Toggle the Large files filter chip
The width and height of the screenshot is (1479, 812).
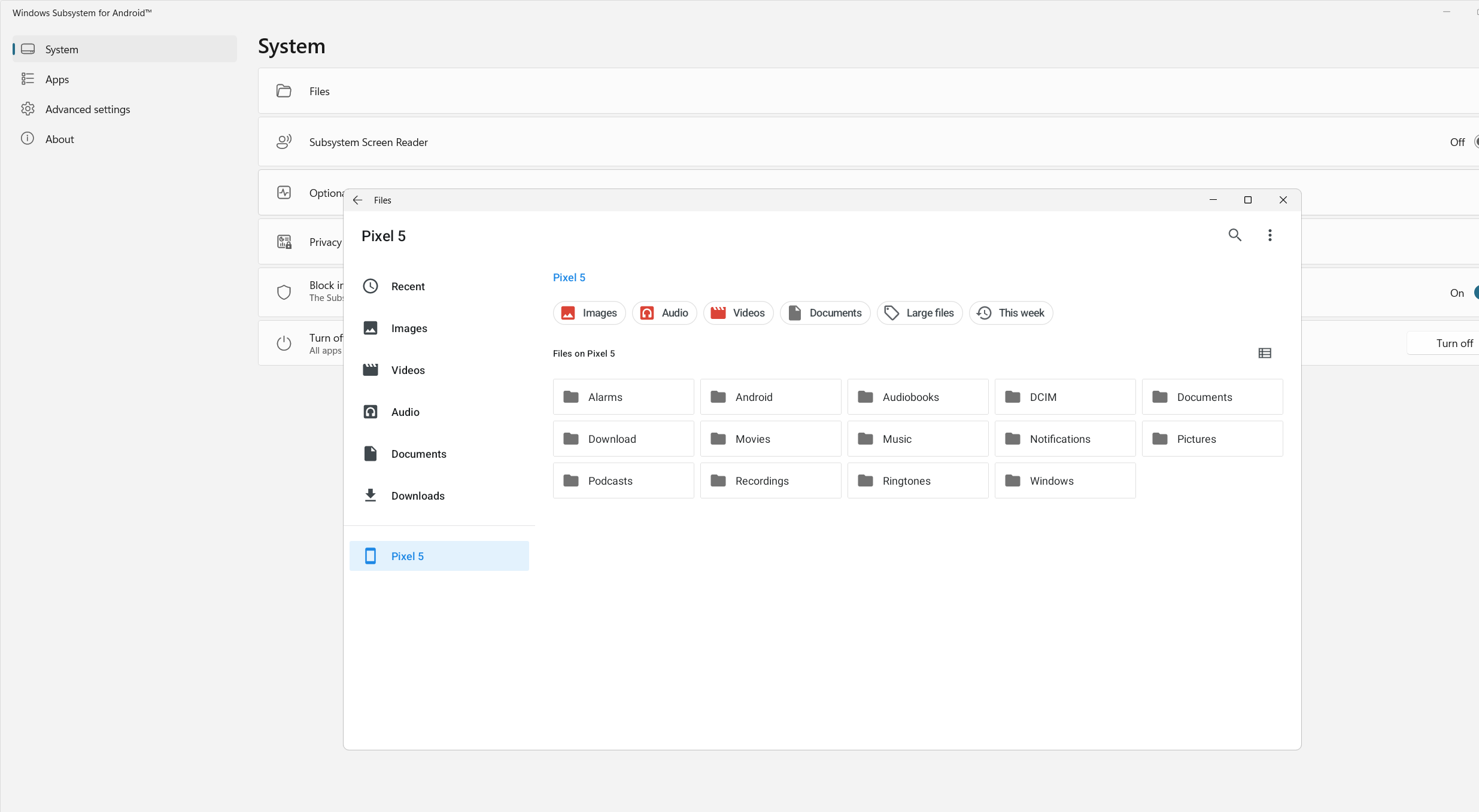tap(919, 313)
